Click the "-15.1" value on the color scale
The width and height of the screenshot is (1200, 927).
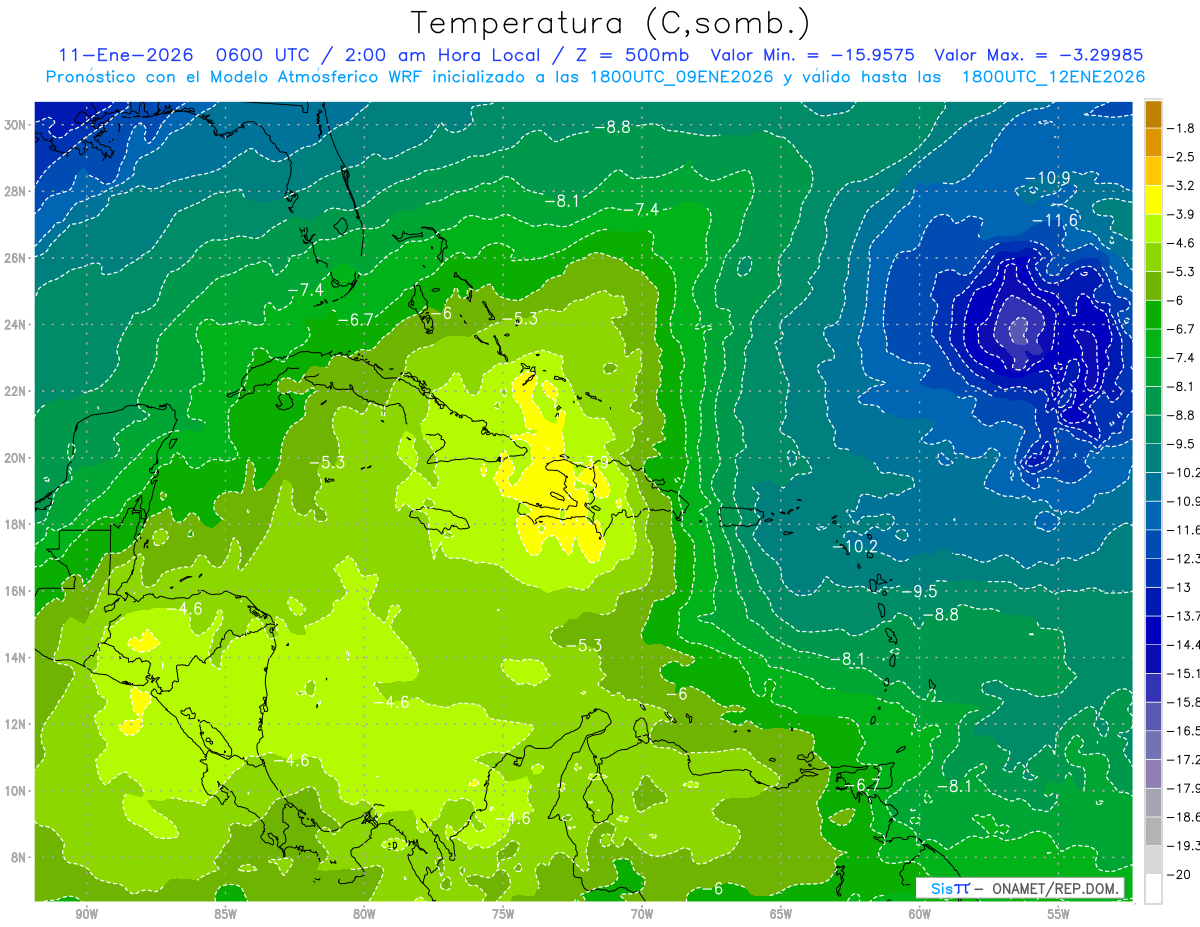tap(1184, 672)
